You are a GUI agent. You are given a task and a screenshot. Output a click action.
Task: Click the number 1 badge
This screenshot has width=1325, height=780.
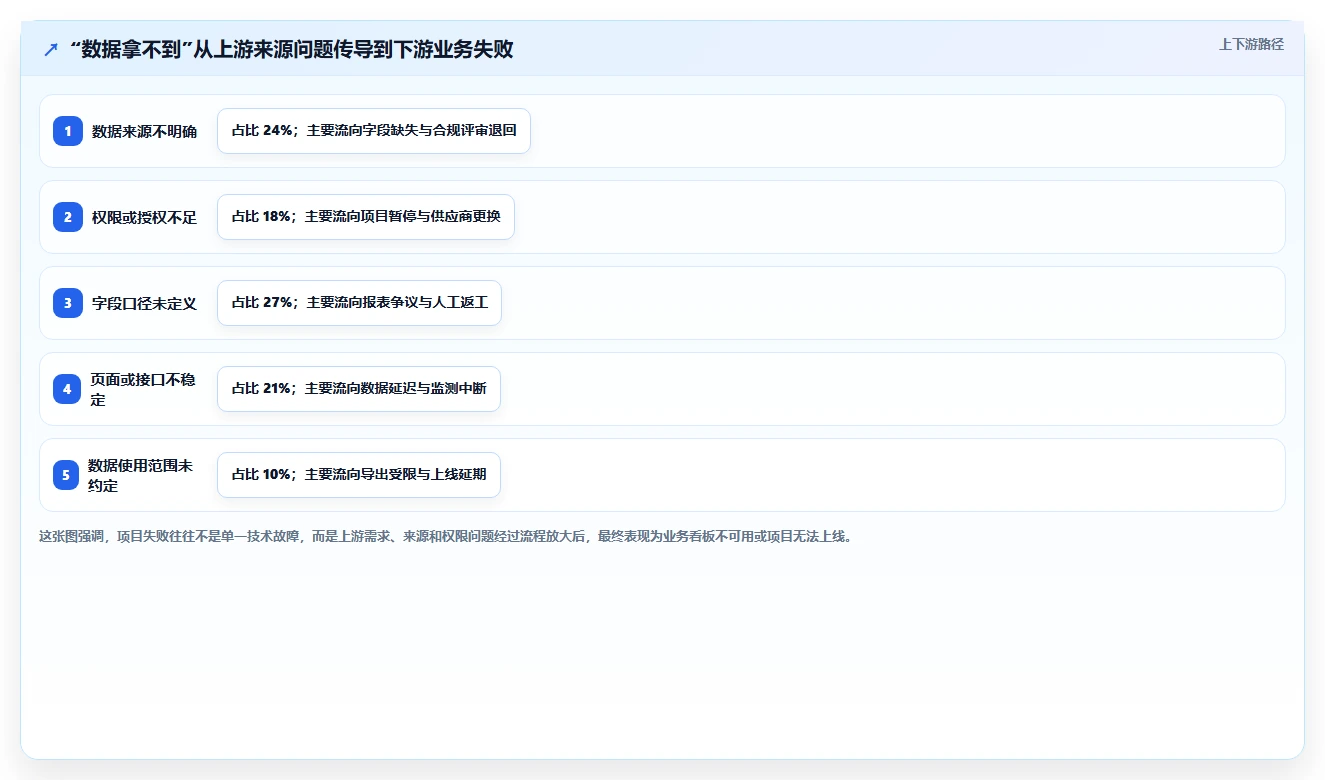pos(68,131)
